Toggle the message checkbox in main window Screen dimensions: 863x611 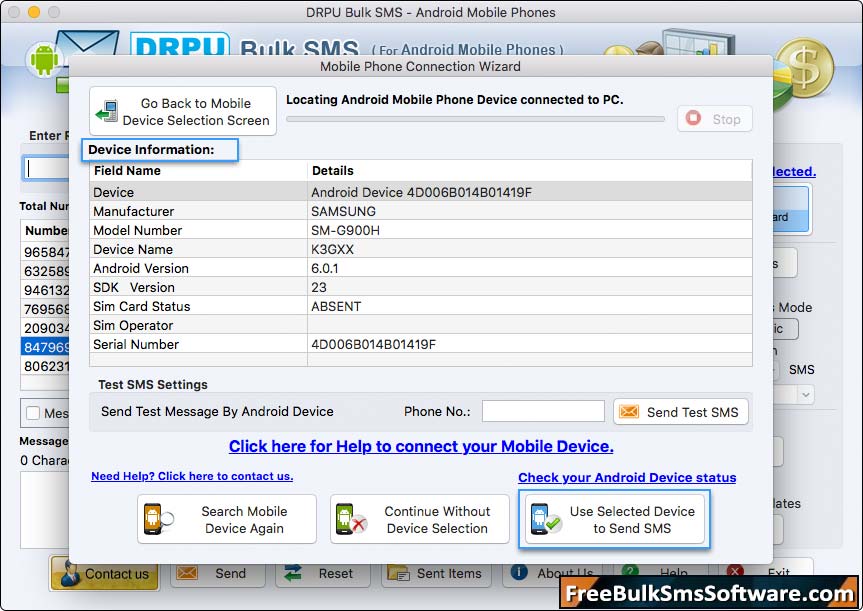pos(33,413)
